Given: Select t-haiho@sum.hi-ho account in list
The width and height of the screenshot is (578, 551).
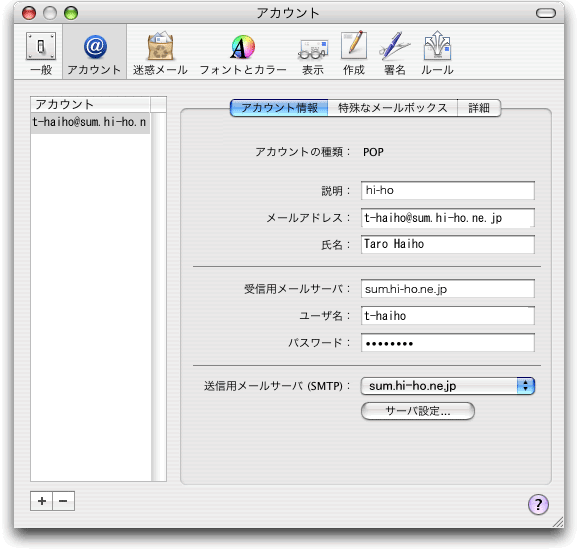Looking at the screenshot, I should click(90, 122).
